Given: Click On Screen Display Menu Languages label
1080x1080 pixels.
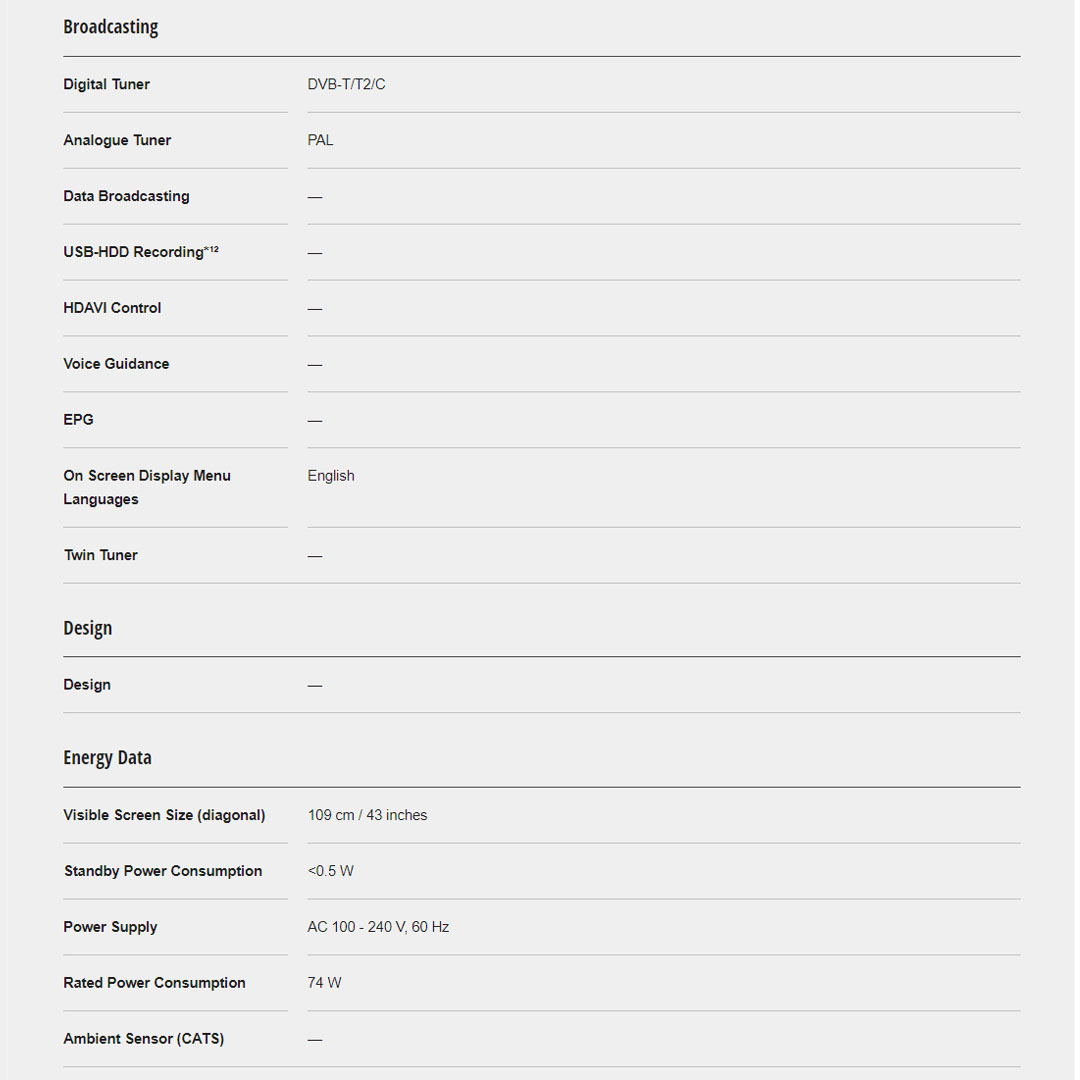Looking at the screenshot, I should tap(146, 487).
